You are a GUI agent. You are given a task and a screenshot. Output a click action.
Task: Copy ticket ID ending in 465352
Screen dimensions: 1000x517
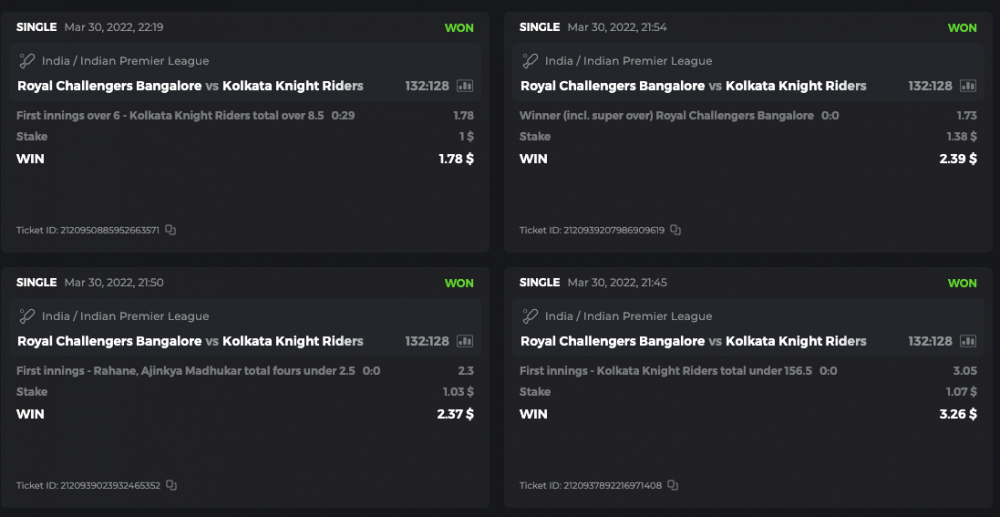pos(171,486)
